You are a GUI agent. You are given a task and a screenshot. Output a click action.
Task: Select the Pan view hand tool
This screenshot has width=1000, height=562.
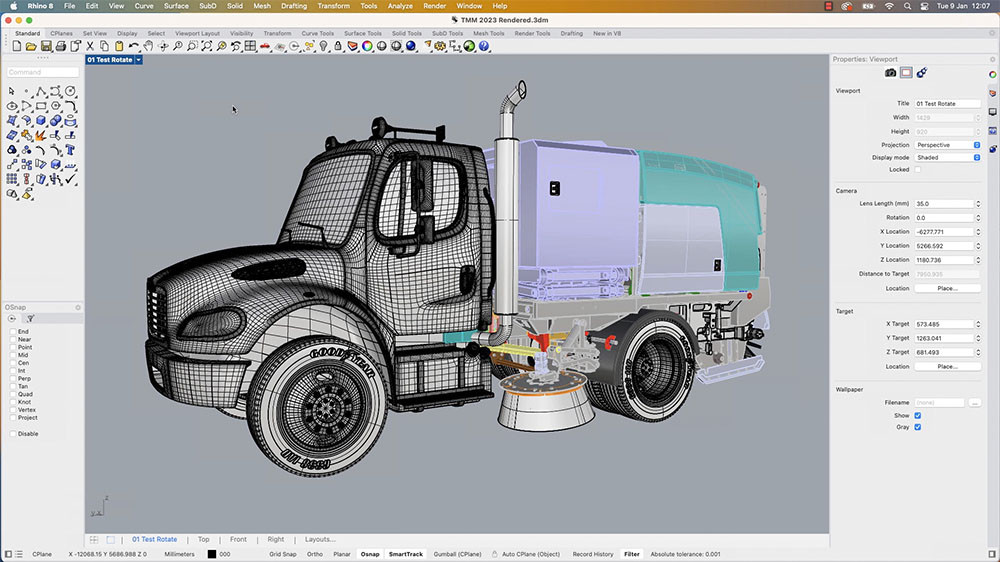point(147,46)
